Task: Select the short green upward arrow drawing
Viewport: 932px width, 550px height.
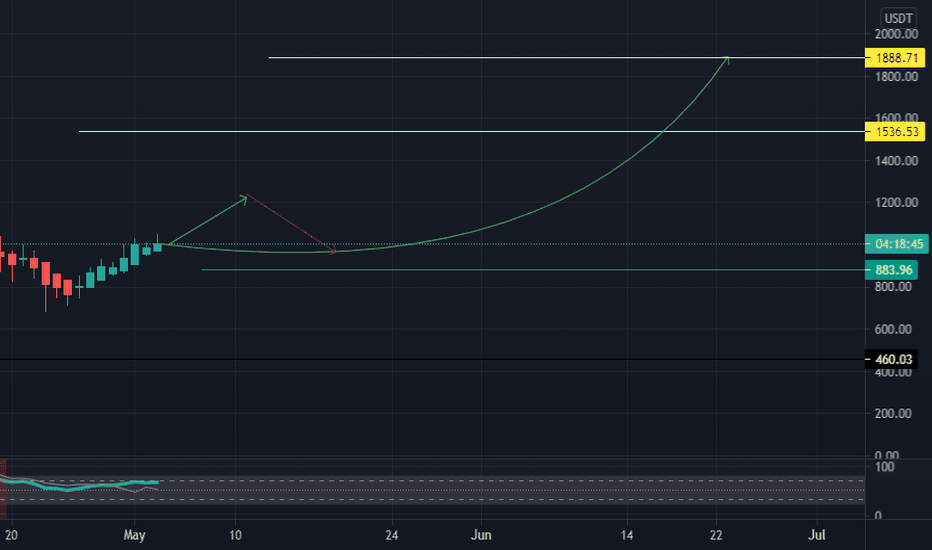Action: (x=207, y=219)
